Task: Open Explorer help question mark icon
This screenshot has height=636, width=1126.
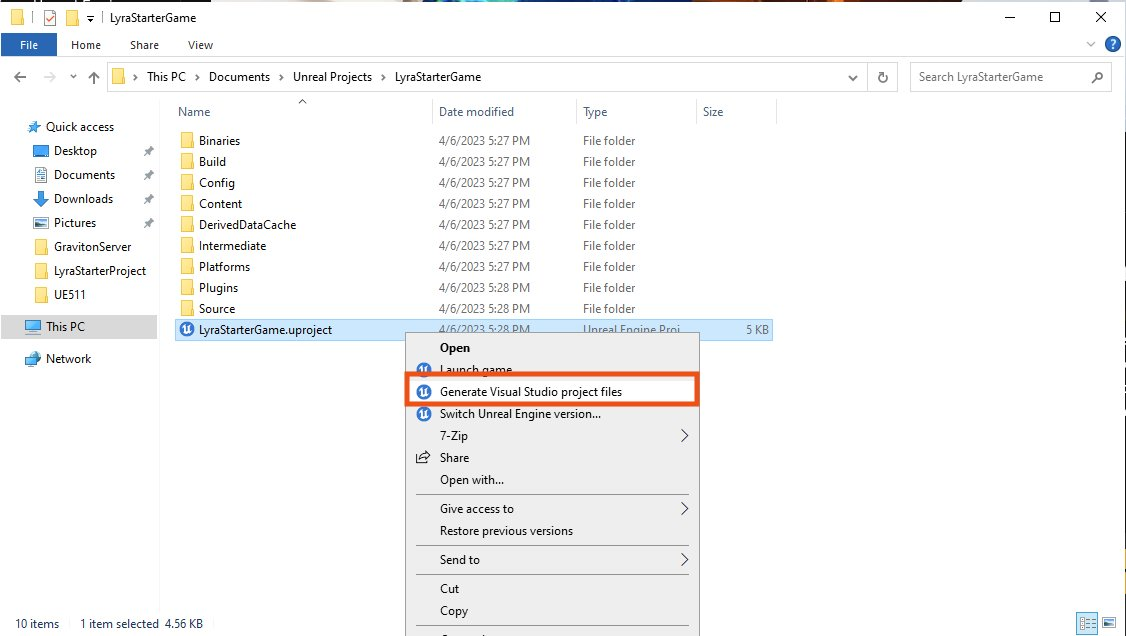Action: [1112, 45]
